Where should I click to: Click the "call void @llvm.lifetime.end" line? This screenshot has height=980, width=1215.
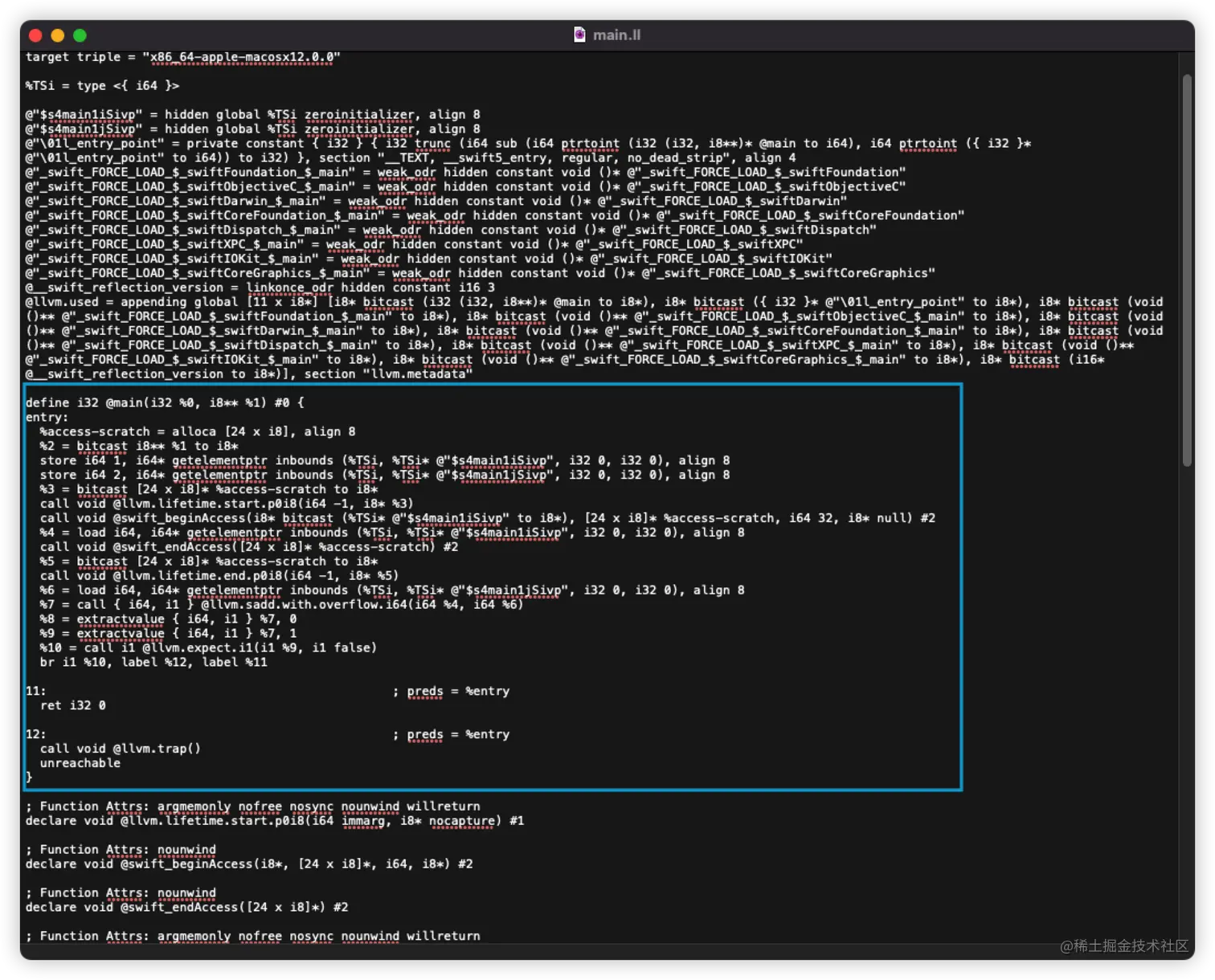click(219, 577)
